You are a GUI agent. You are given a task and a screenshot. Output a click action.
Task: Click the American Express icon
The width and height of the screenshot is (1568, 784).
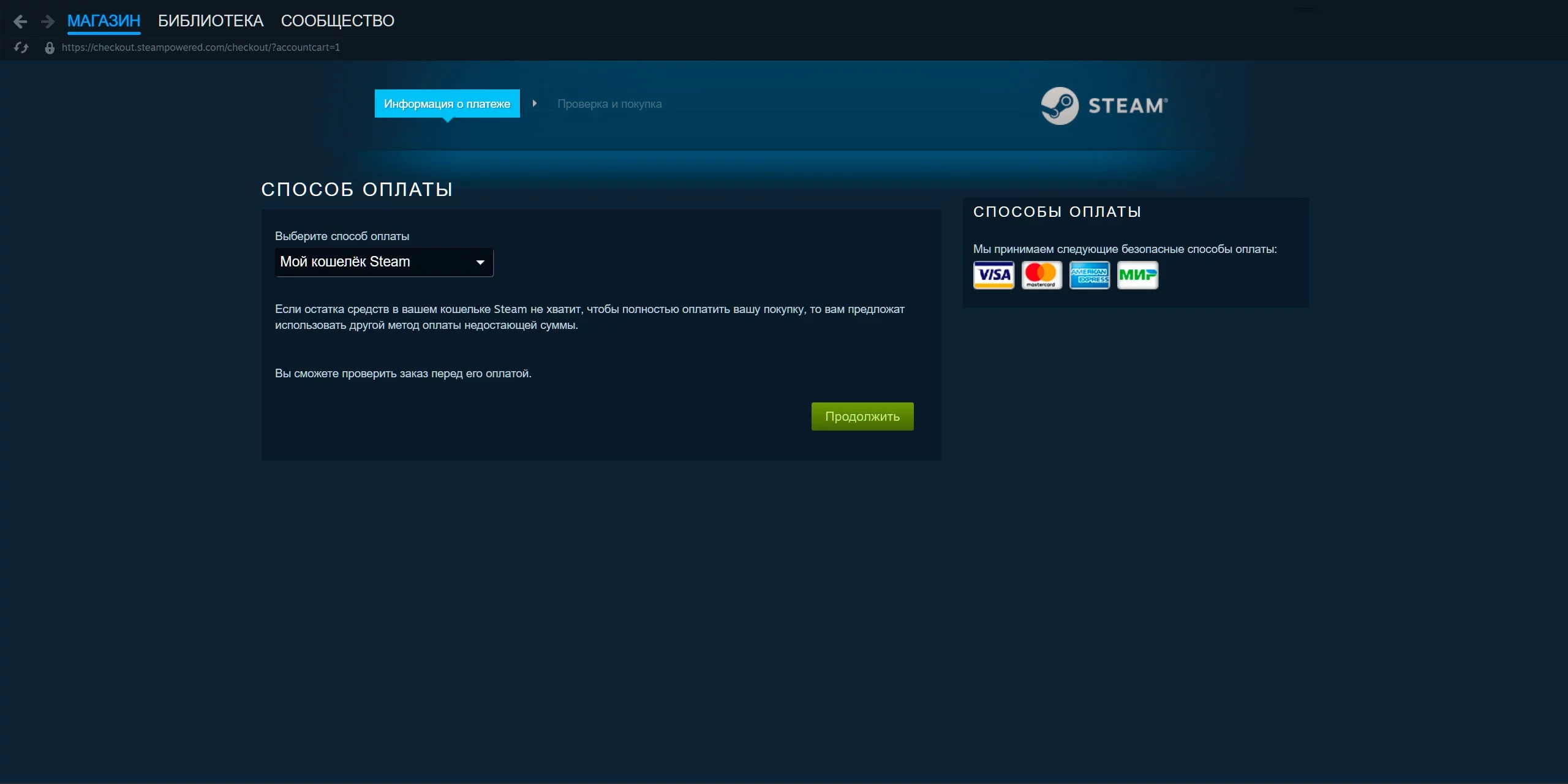pyautogui.click(x=1089, y=275)
